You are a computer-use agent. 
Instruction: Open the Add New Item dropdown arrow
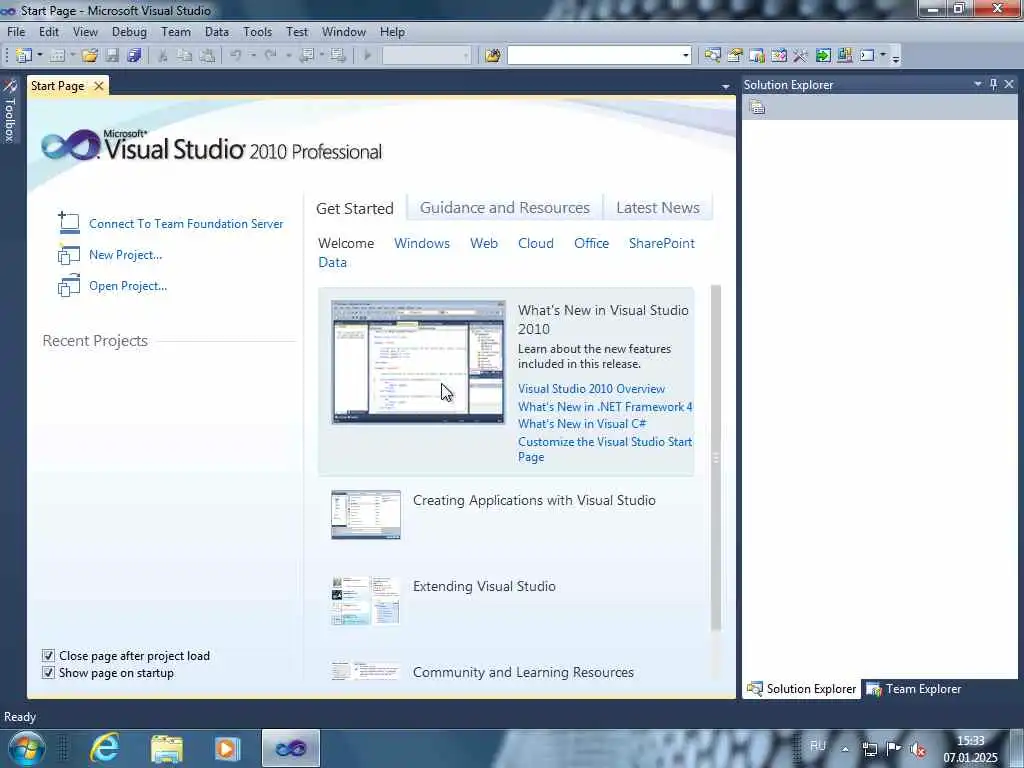[72, 56]
